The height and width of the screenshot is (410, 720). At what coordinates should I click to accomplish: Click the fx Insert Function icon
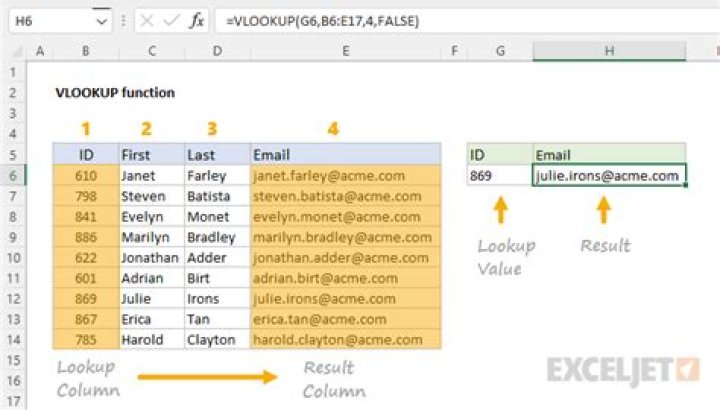tap(197, 21)
